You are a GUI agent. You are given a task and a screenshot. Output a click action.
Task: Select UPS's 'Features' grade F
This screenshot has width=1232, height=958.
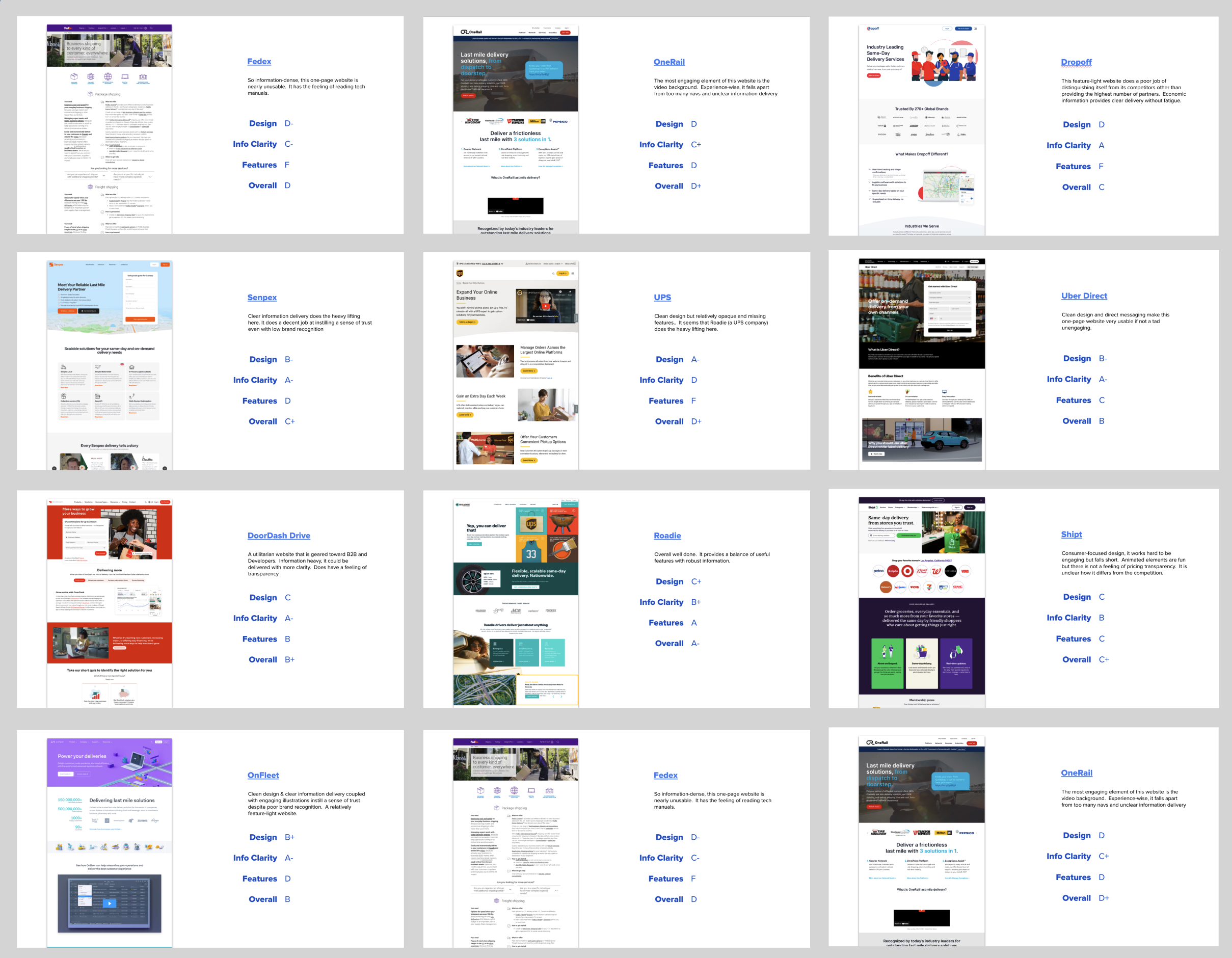(694, 401)
